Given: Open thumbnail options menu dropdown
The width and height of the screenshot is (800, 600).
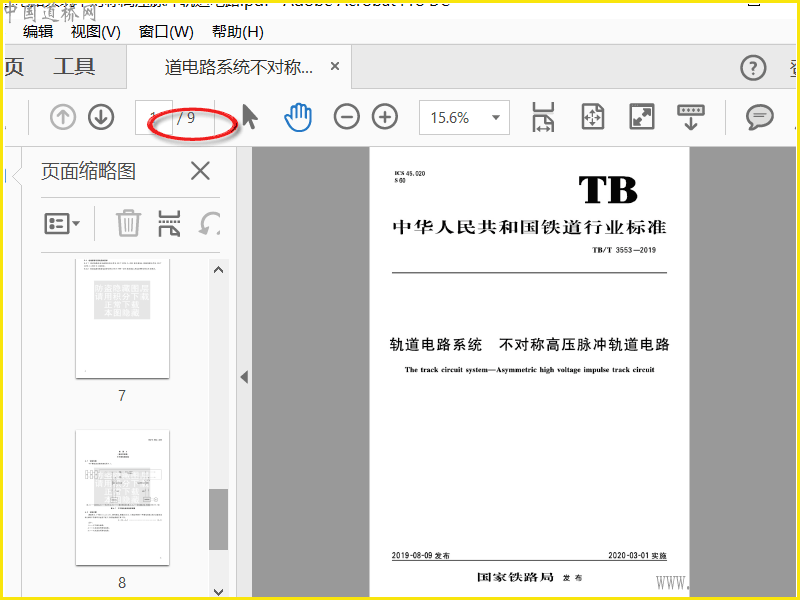Looking at the screenshot, I should (62, 223).
